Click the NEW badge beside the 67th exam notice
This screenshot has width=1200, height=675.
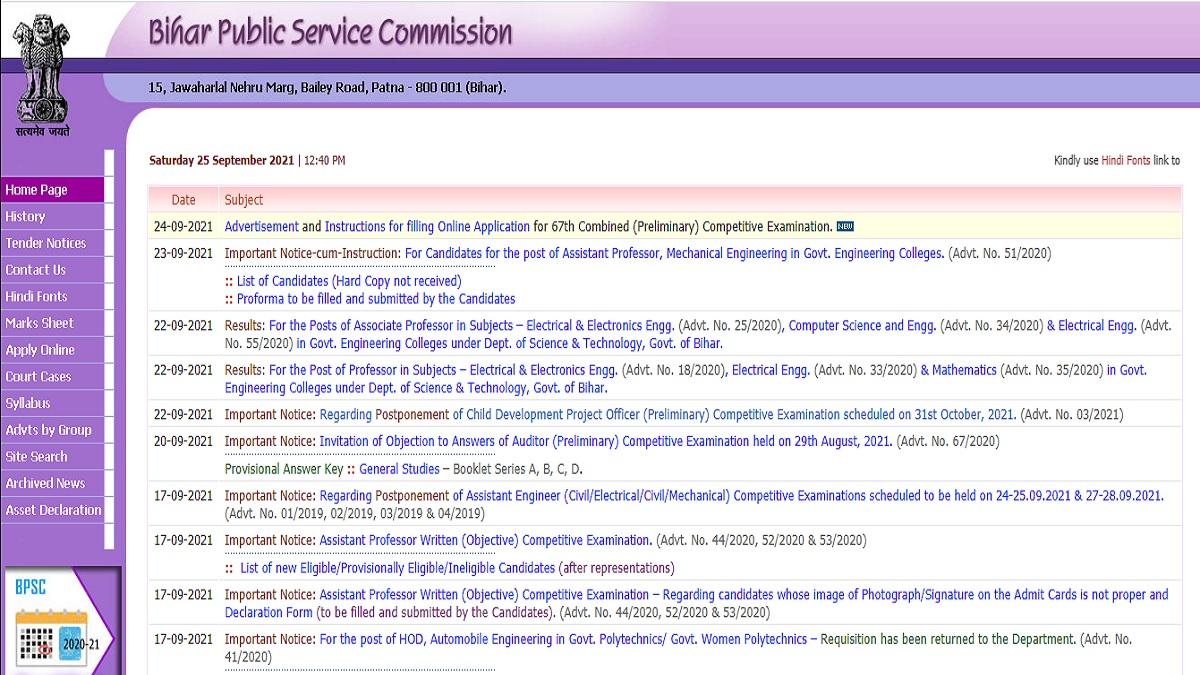click(x=843, y=227)
